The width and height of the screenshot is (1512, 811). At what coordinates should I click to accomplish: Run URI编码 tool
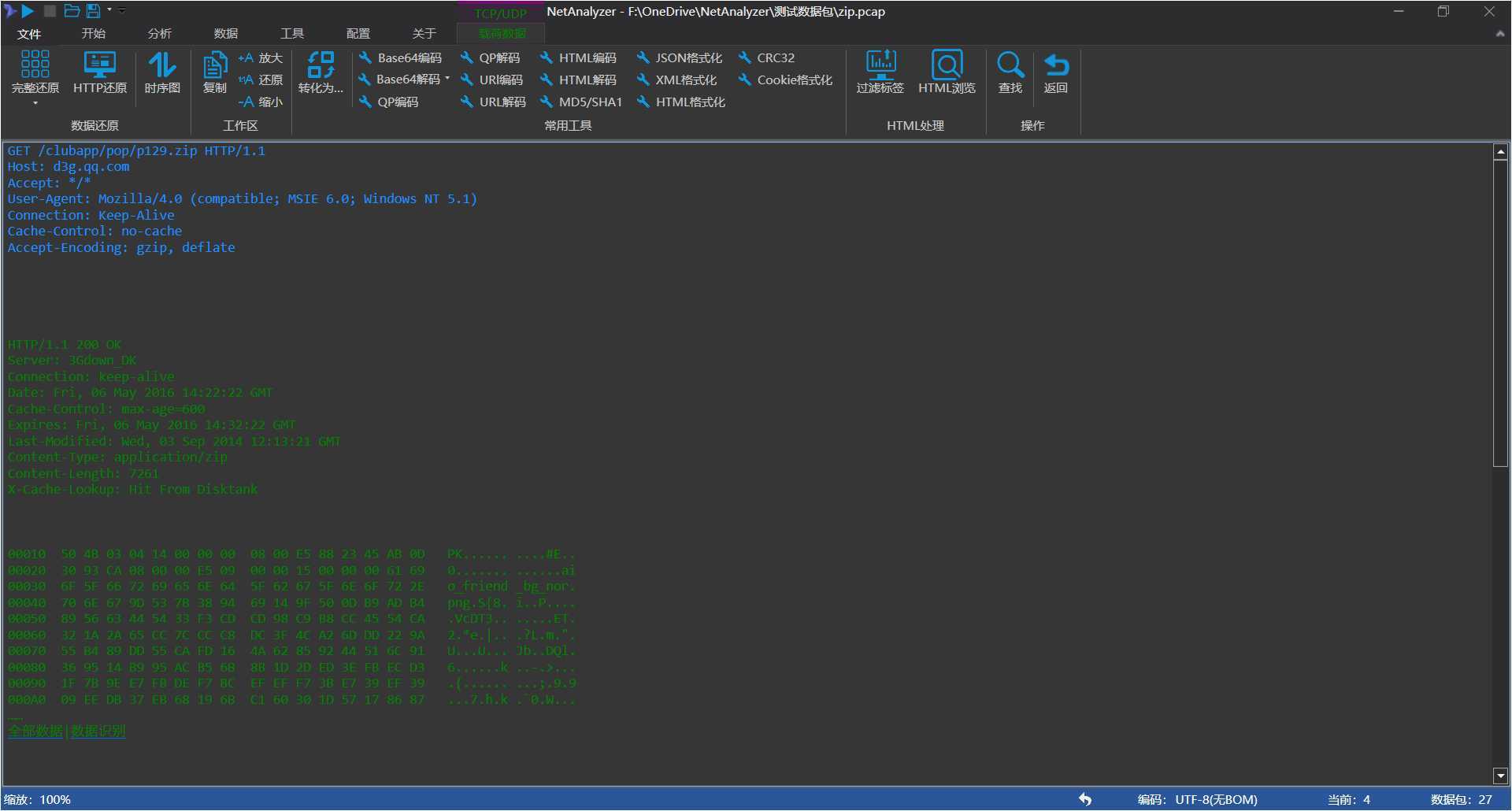pos(492,80)
